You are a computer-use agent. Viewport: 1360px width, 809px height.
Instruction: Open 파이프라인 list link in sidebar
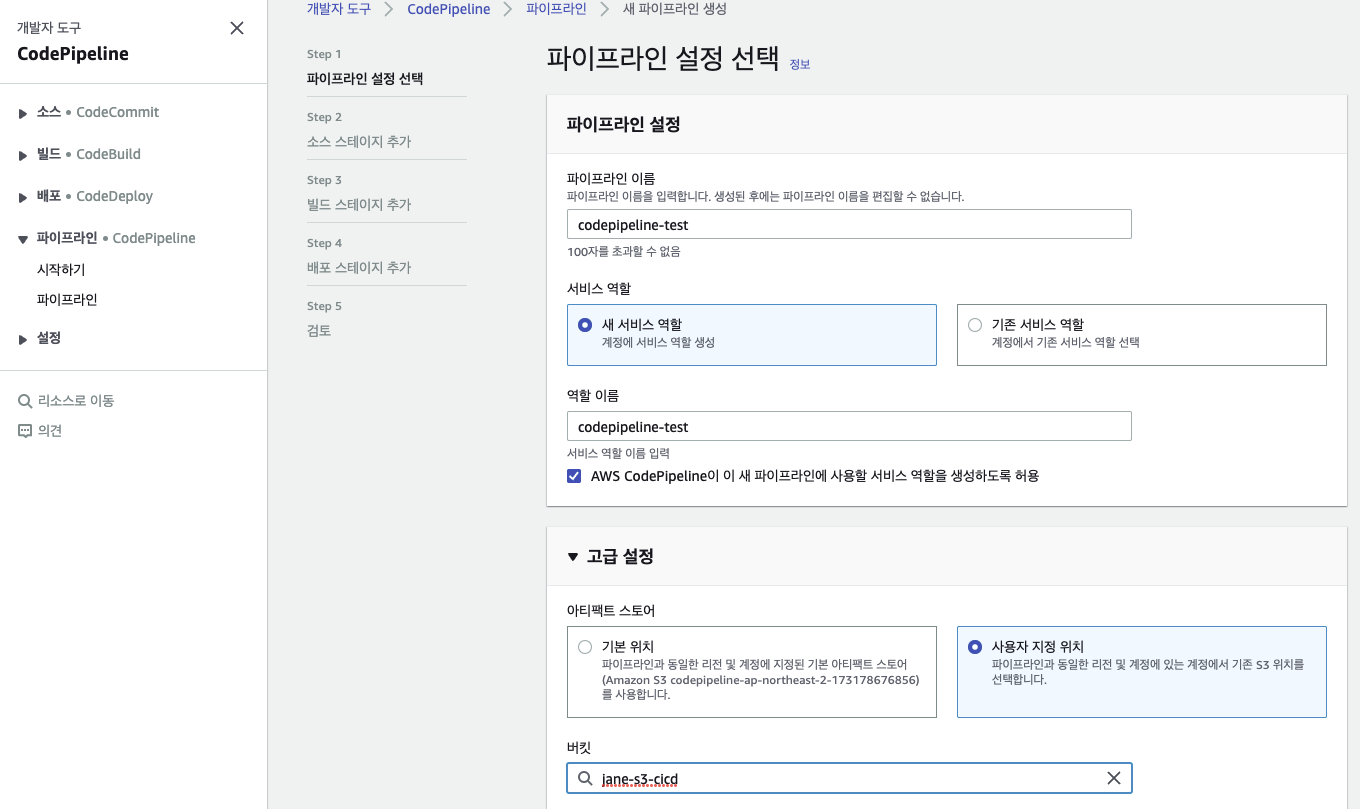67,300
